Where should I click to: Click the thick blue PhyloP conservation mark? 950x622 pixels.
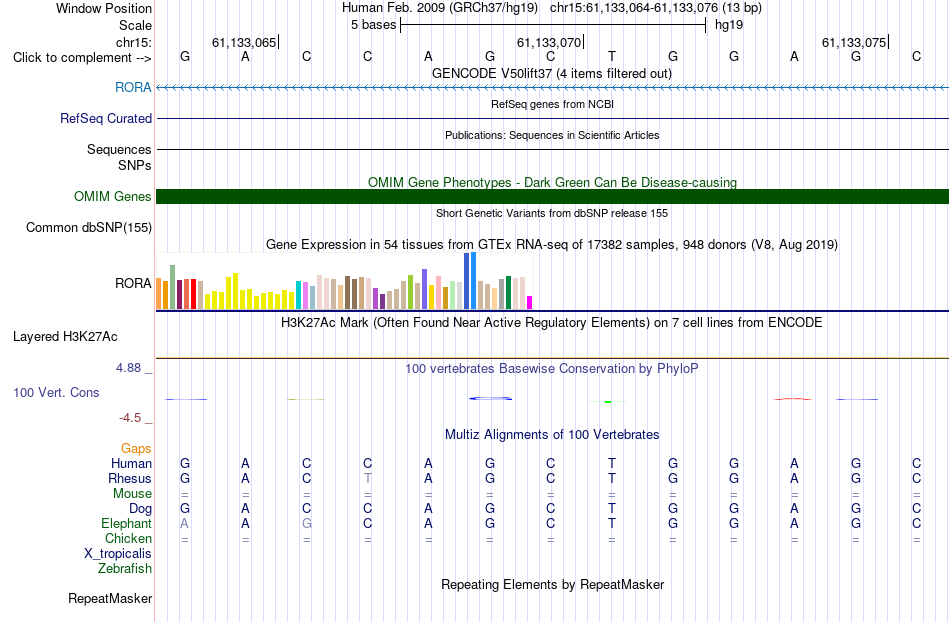[x=490, y=398]
